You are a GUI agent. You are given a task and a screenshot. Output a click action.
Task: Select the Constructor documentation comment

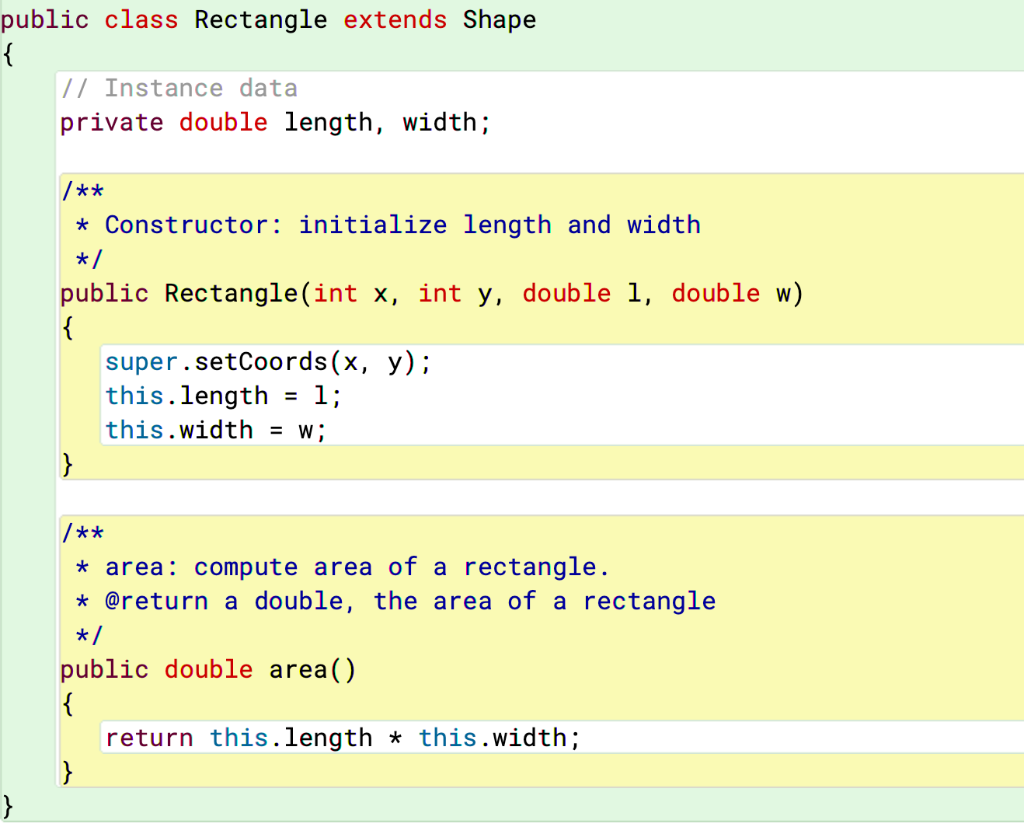tap(380, 224)
